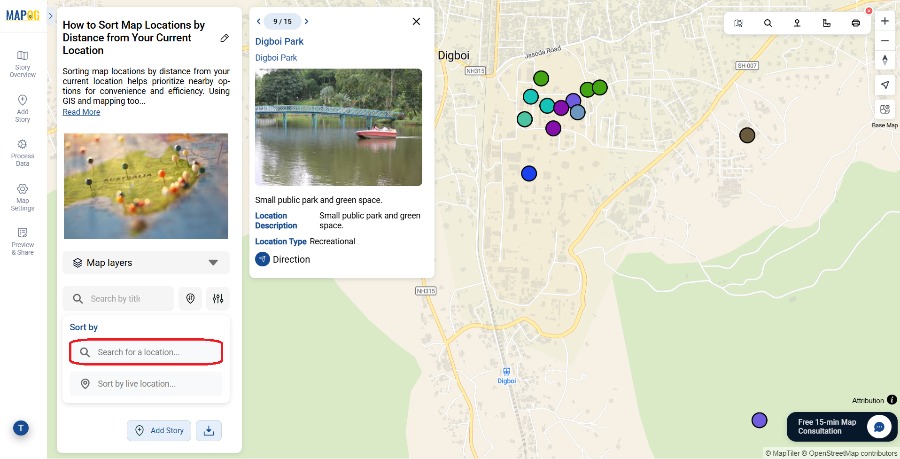The image size is (900, 459).
Task: Click the brown map marker
Action: pyautogui.click(x=747, y=135)
